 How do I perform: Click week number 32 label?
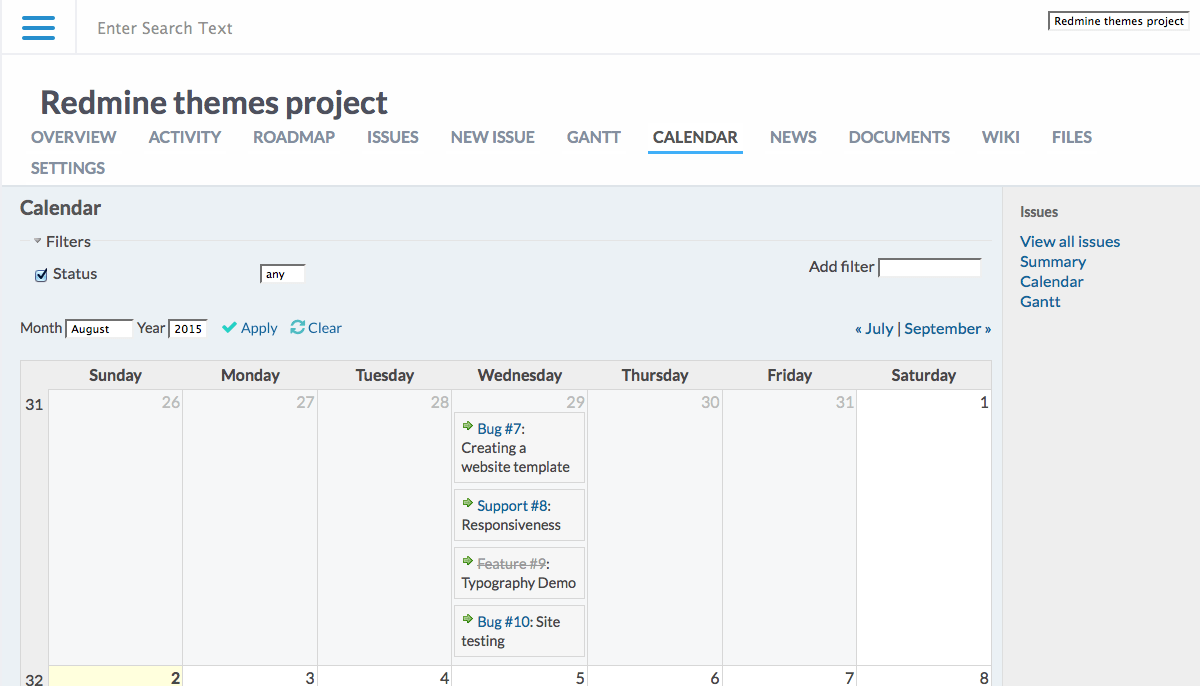click(34, 679)
